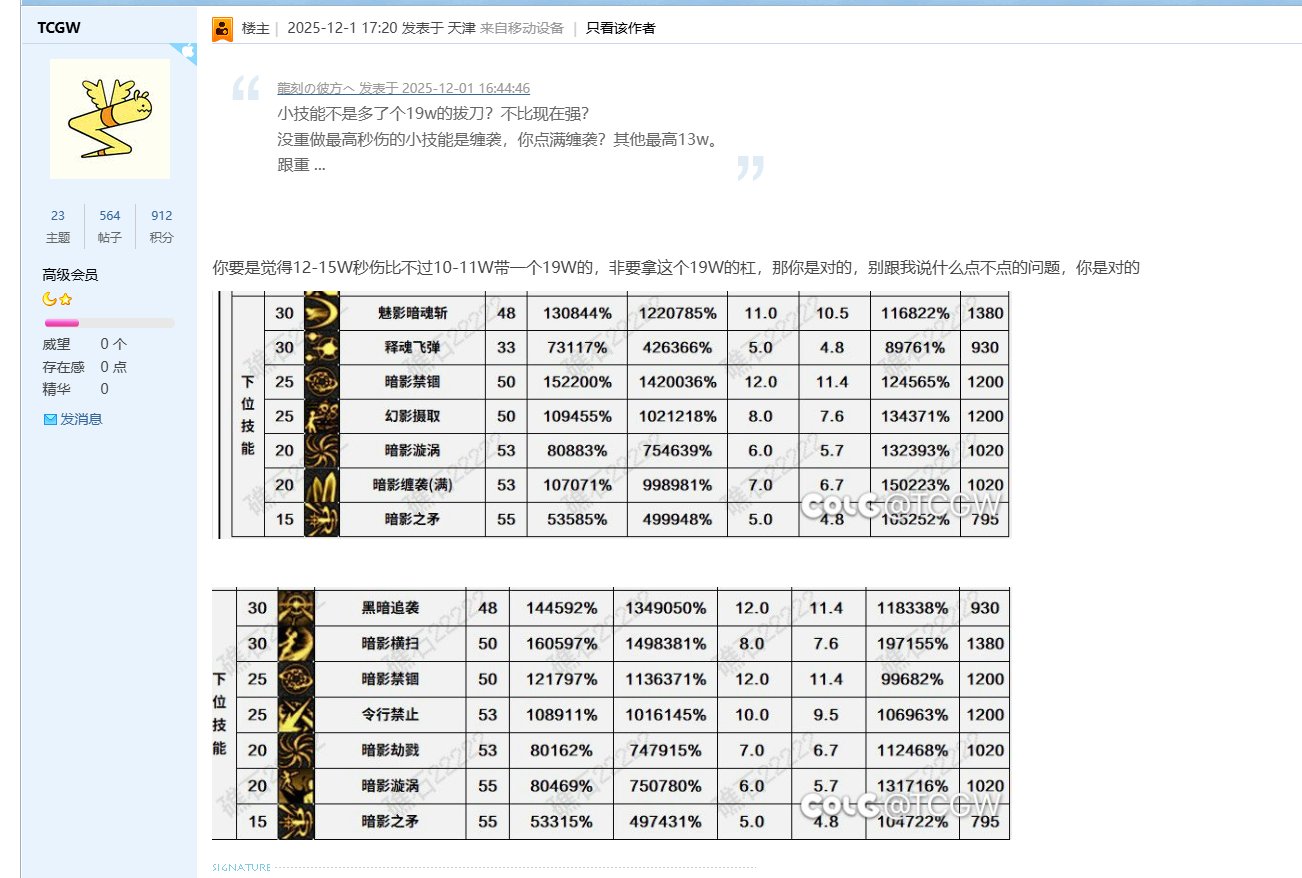The image size is (1302, 878).
Task: Click the 释魂飞弹 skill icon
Action: [x=321, y=347]
